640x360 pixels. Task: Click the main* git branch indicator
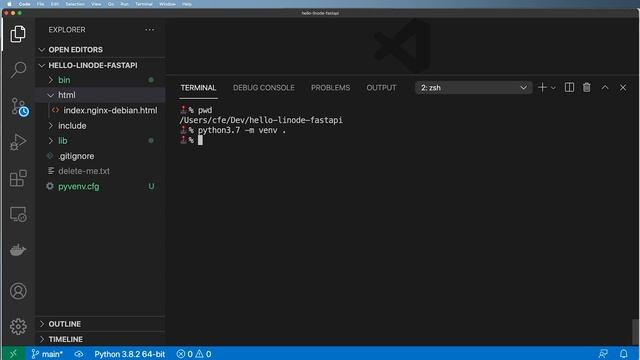(x=47, y=354)
